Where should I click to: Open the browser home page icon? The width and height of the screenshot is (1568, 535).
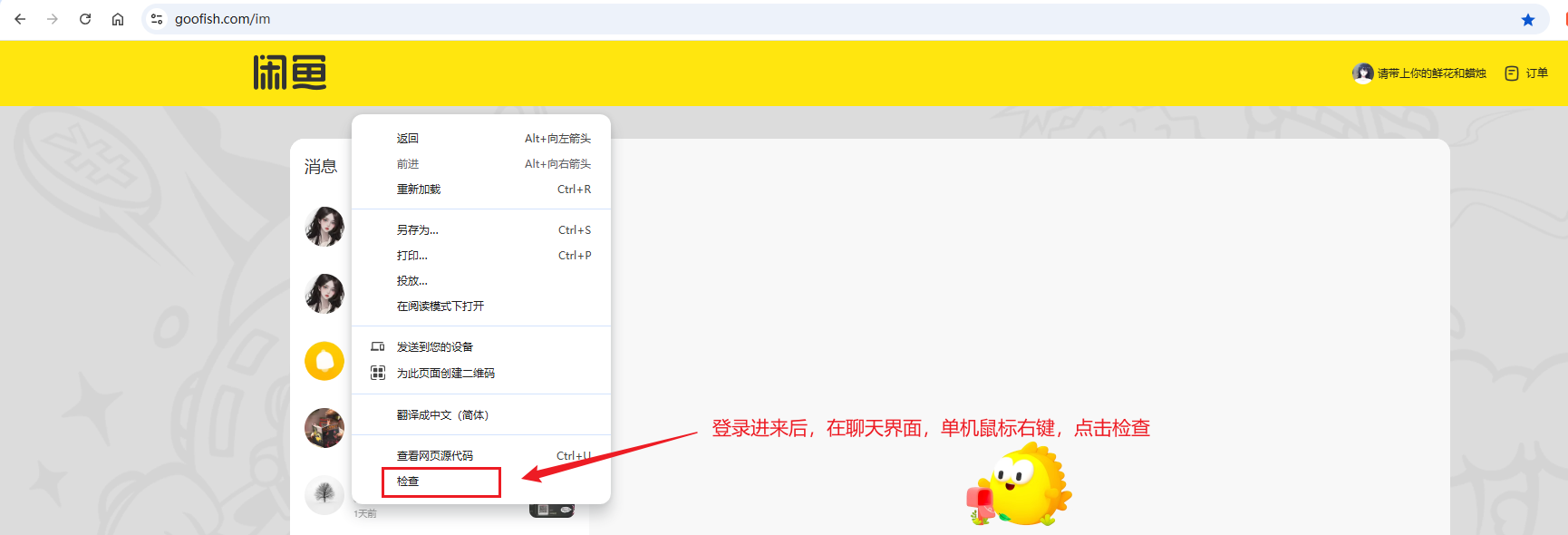point(118,19)
